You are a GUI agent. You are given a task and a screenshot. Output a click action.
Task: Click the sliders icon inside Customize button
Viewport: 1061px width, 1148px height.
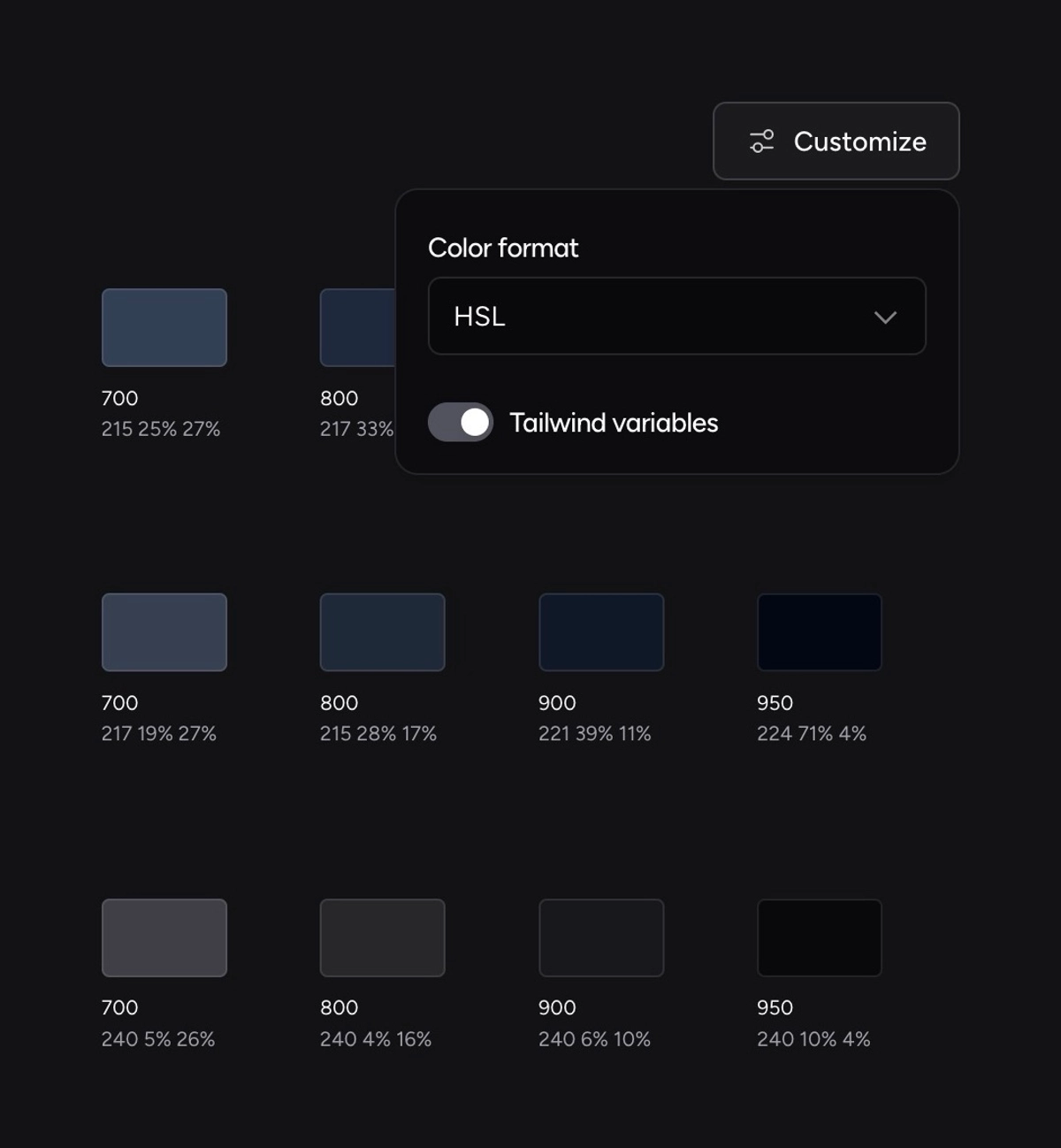(761, 142)
